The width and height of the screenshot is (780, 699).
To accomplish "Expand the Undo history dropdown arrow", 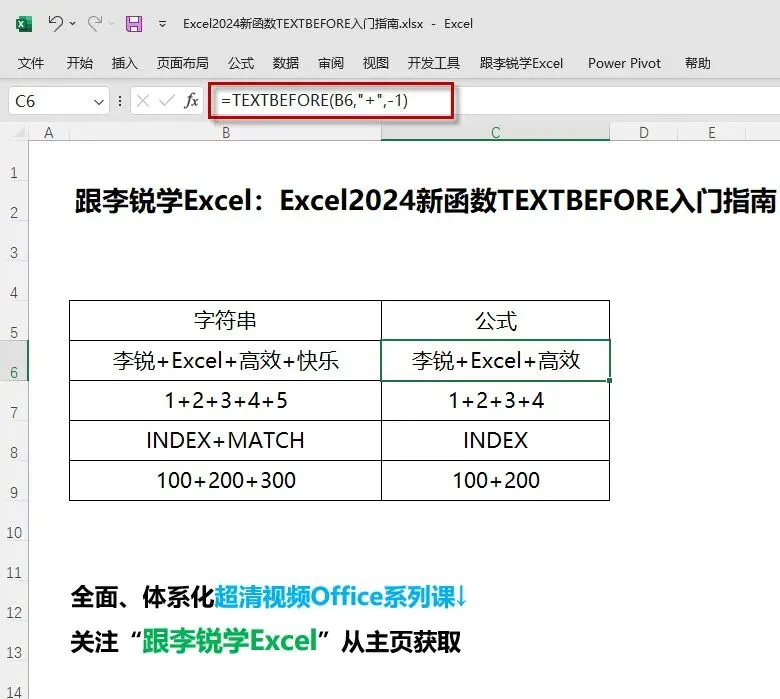I will point(73,23).
